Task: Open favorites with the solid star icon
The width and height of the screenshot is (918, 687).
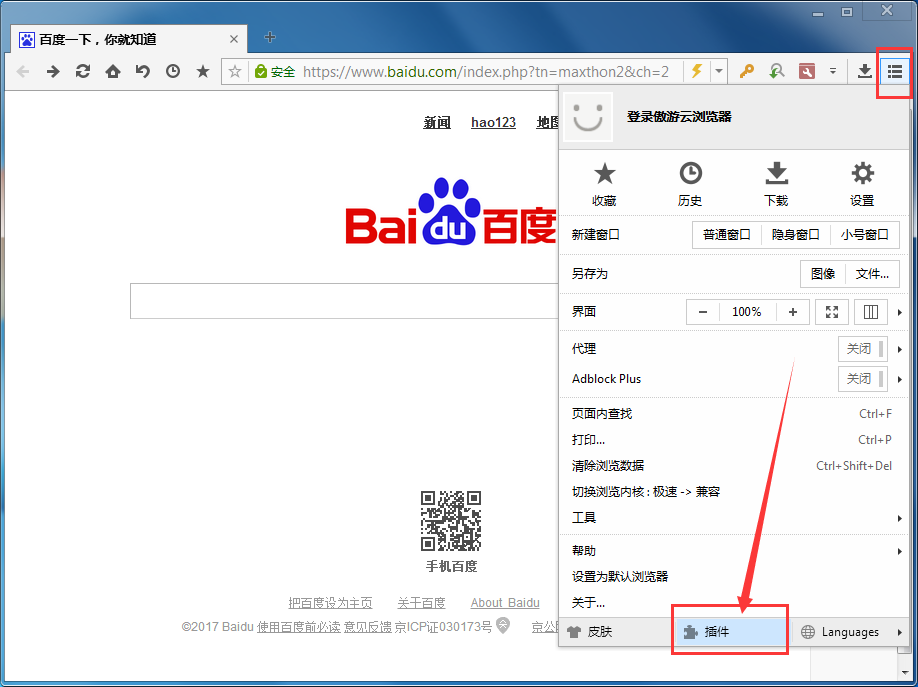Action: (203, 71)
